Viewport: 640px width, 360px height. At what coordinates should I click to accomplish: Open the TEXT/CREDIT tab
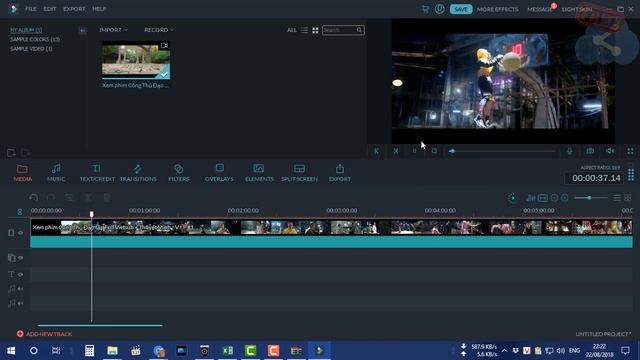click(x=97, y=173)
